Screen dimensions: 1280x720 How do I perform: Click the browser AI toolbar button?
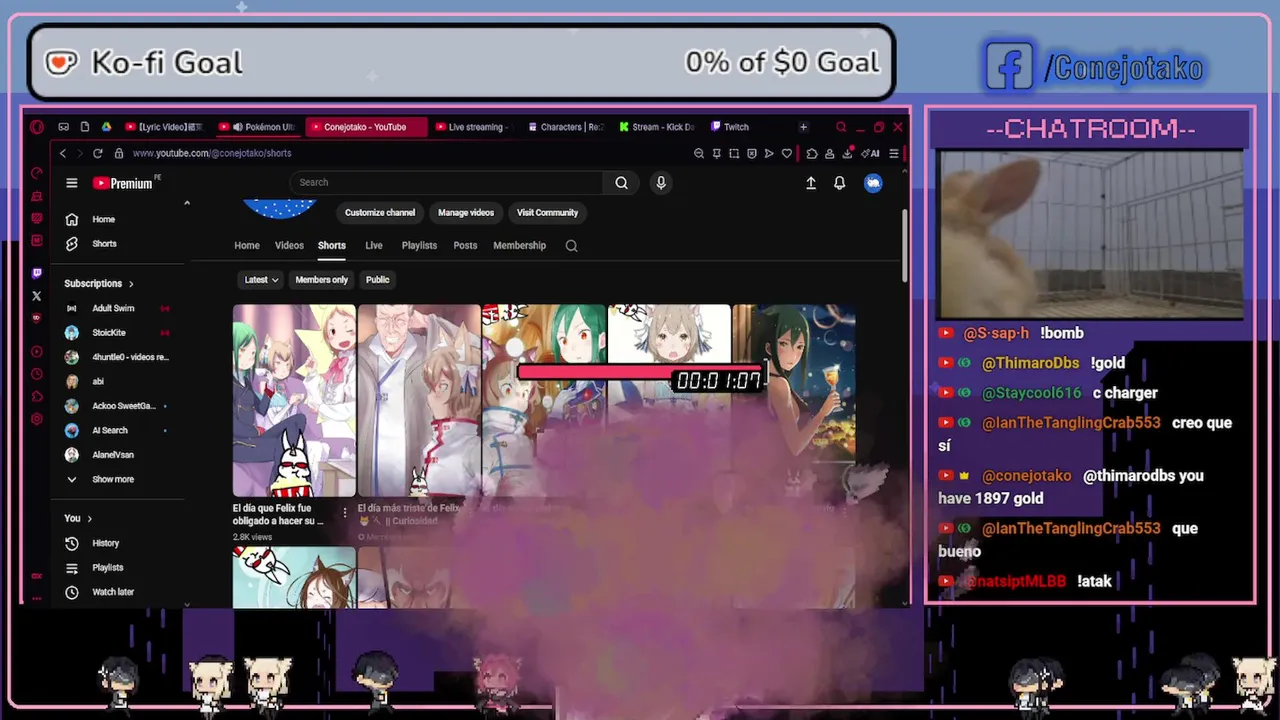(872, 153)
